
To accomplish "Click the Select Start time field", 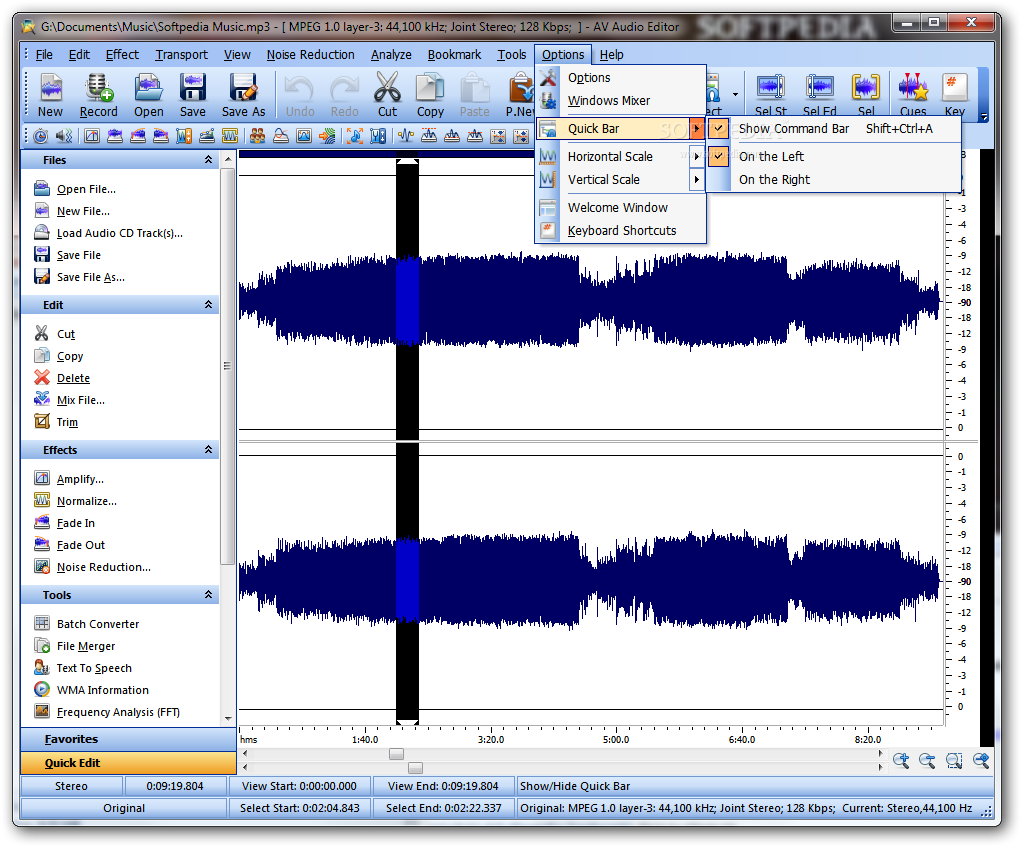I will click(x=300, y=808).
